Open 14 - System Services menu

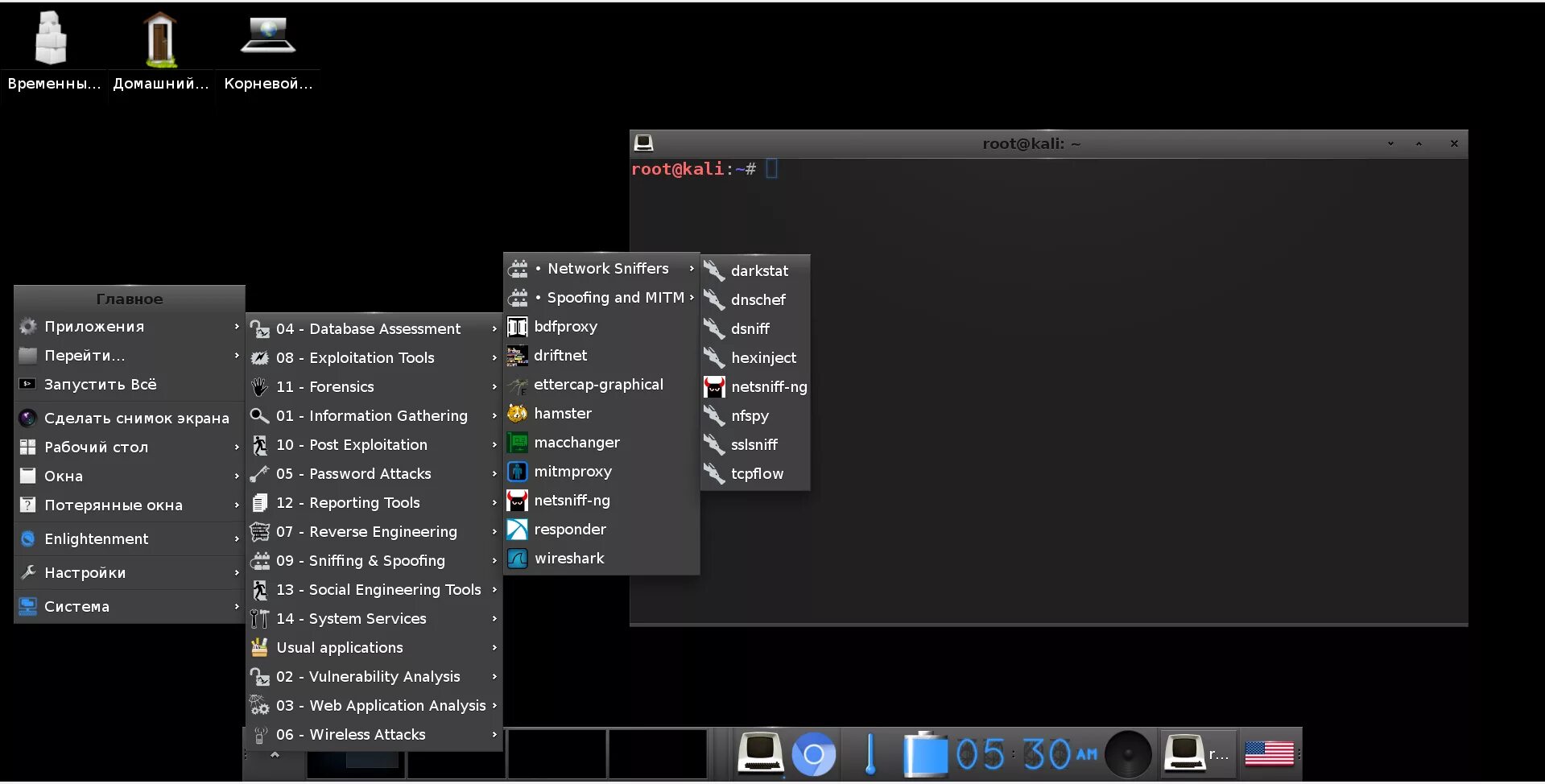[374, 619]
